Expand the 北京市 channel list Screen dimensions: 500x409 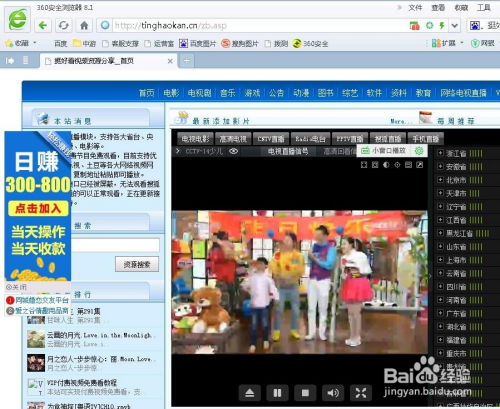[x=440, y=180]
